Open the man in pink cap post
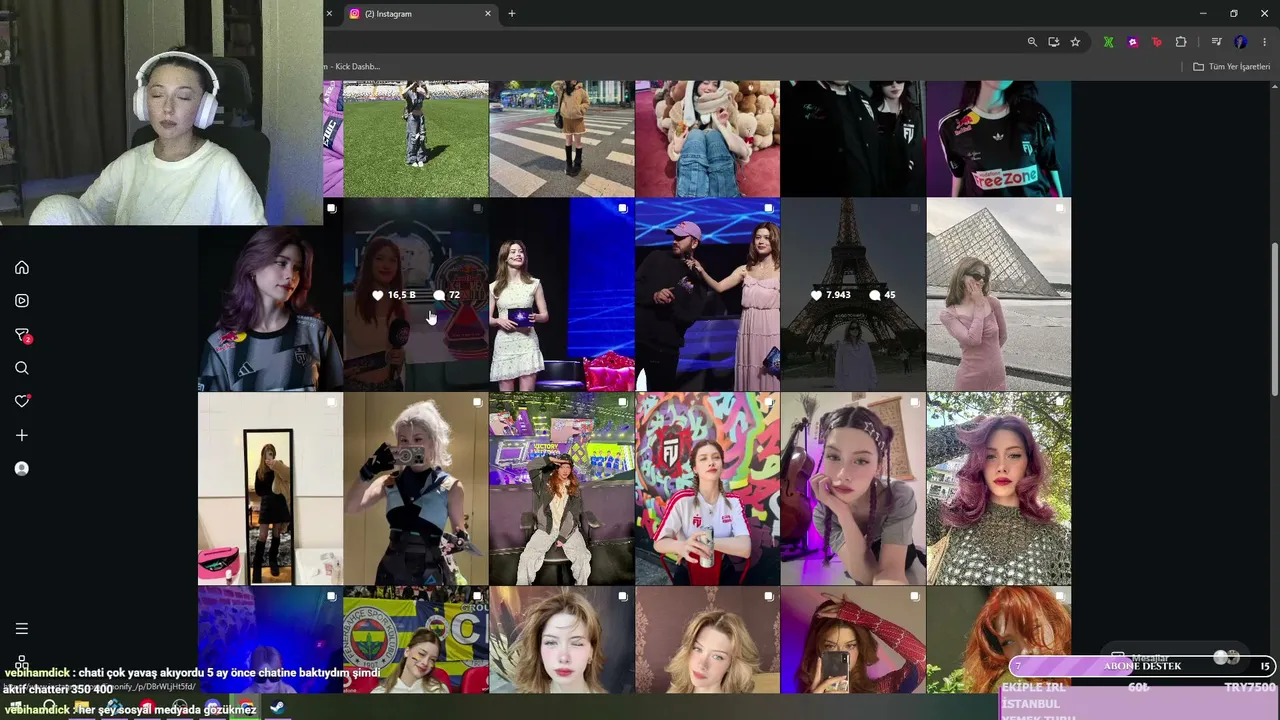 tap(707, 294)
